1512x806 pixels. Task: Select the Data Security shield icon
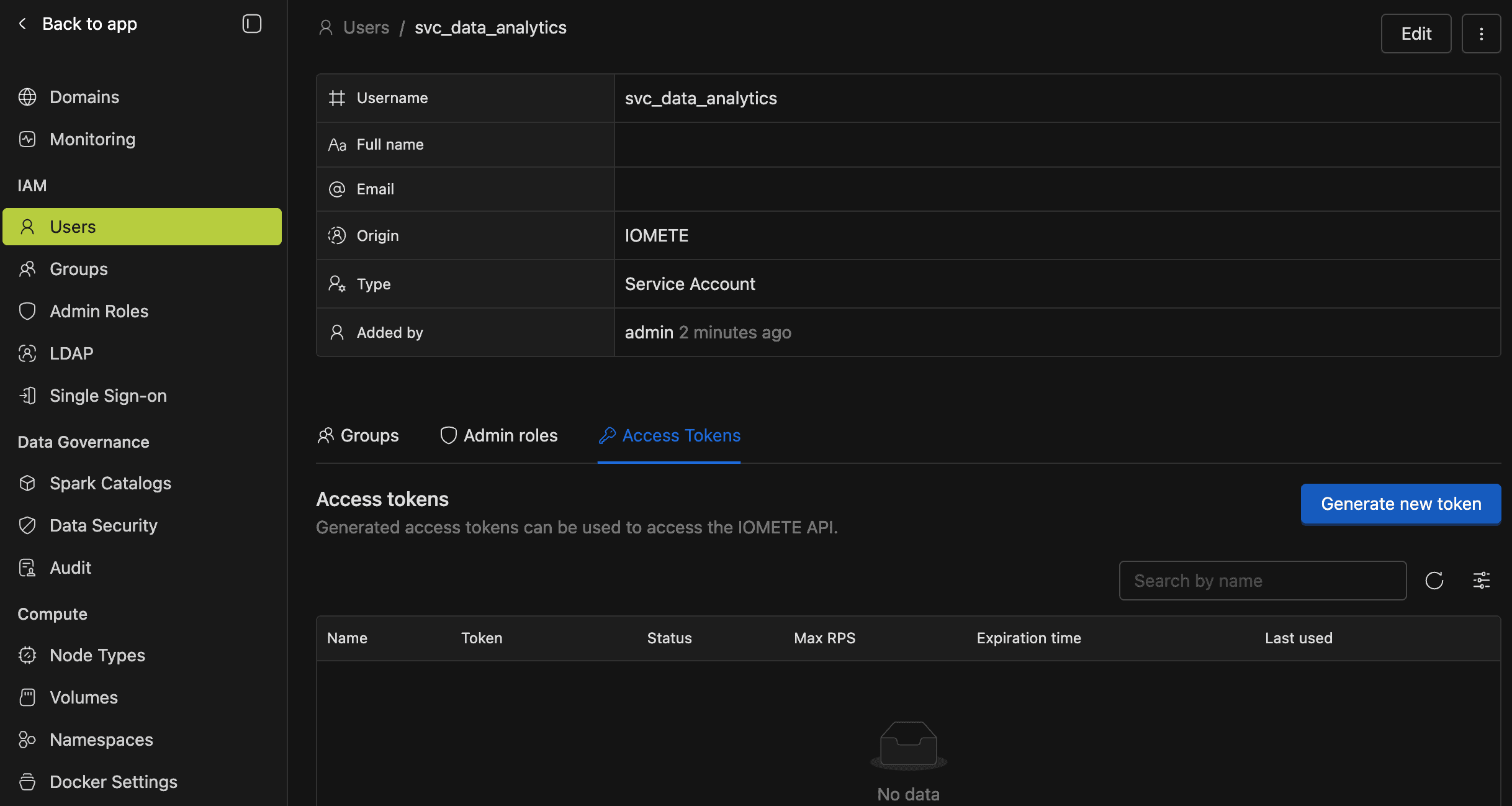[x=27, y=525]
